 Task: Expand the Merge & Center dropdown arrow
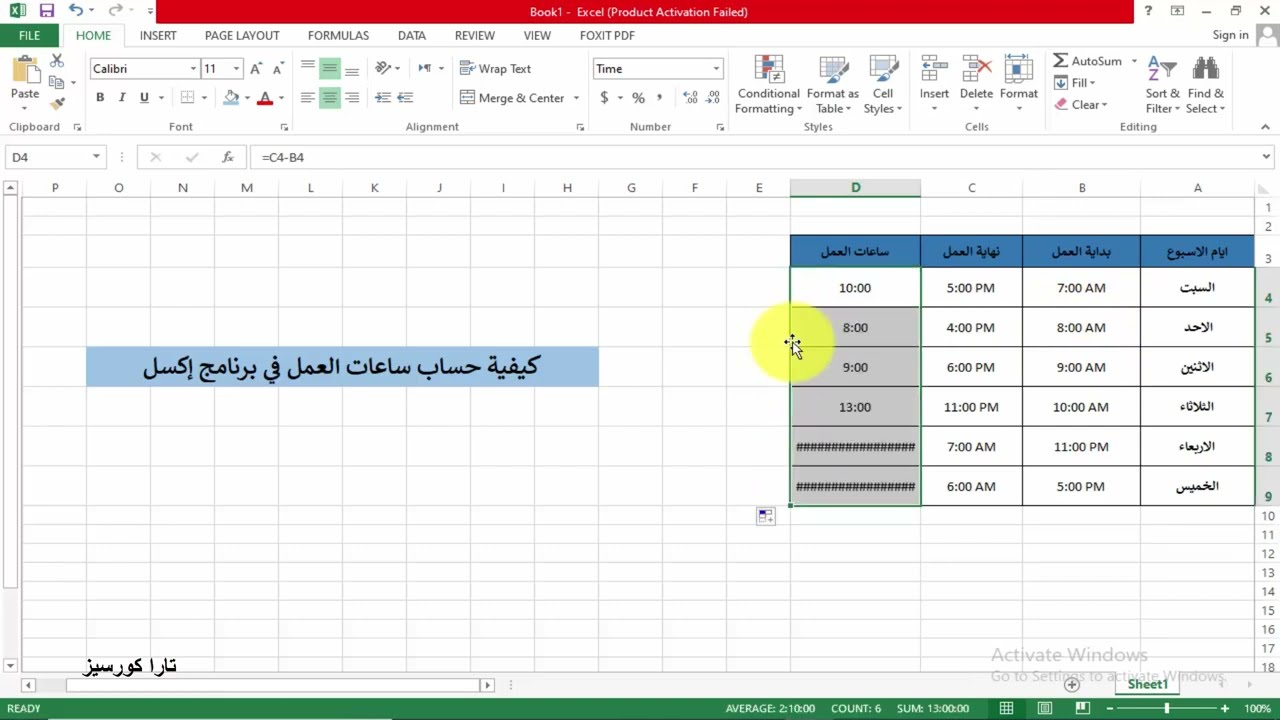(x=576, y=98)
